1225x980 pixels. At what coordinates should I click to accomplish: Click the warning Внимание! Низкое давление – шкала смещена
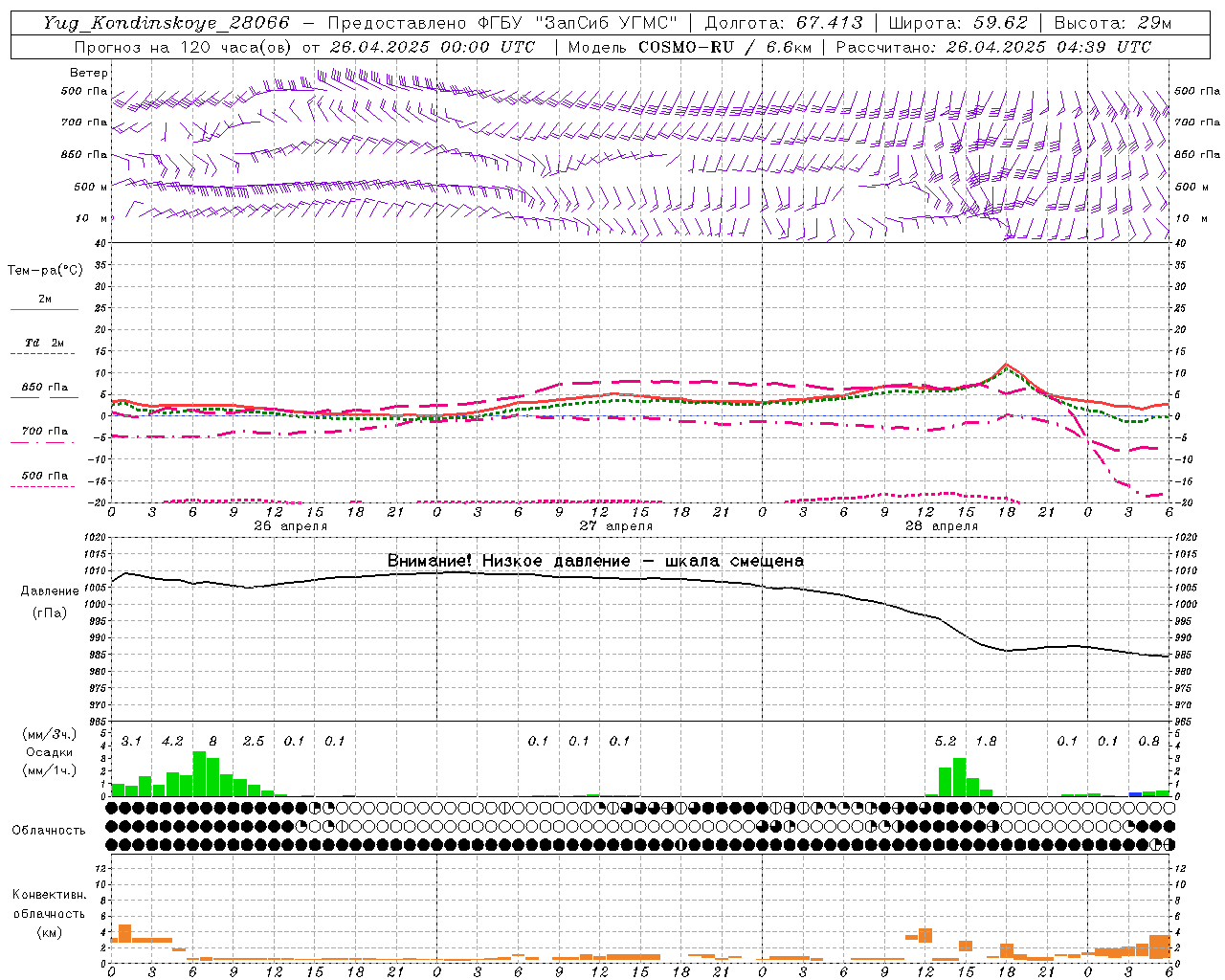(x=595, y=561)
